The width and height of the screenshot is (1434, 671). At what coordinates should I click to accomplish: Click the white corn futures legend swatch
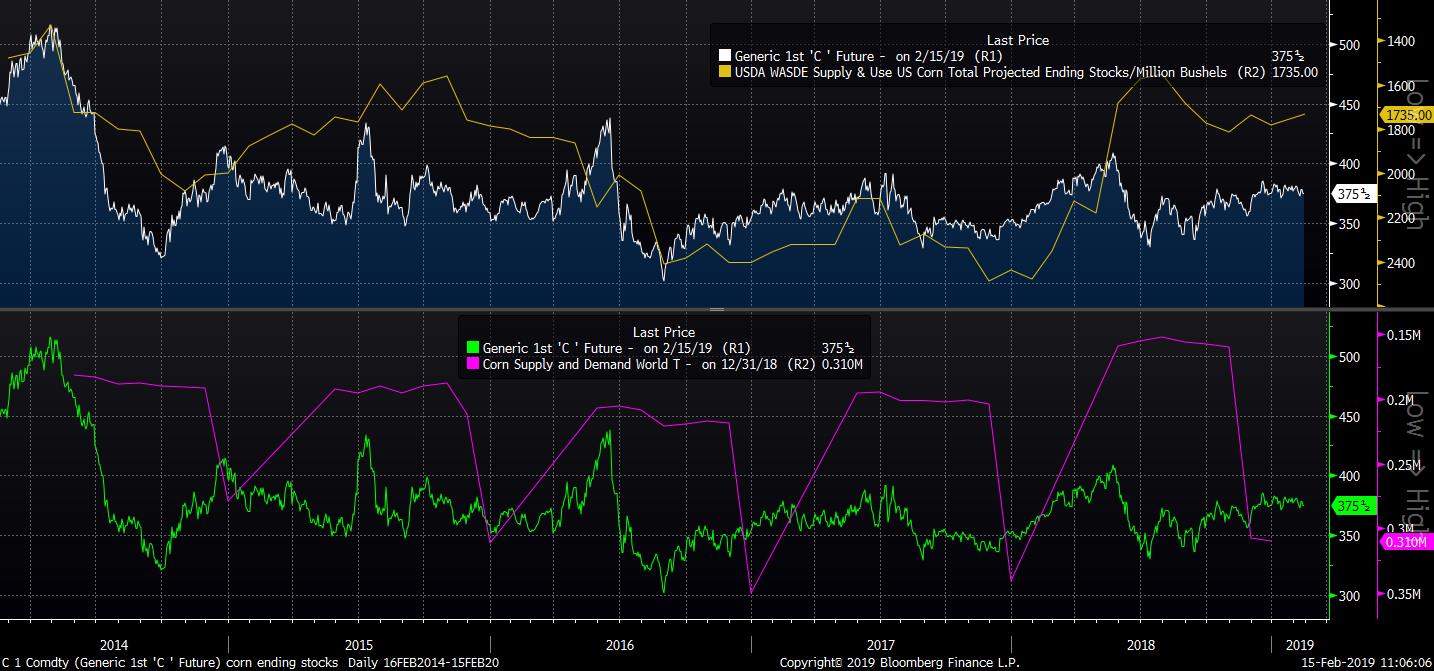[725, 56]
